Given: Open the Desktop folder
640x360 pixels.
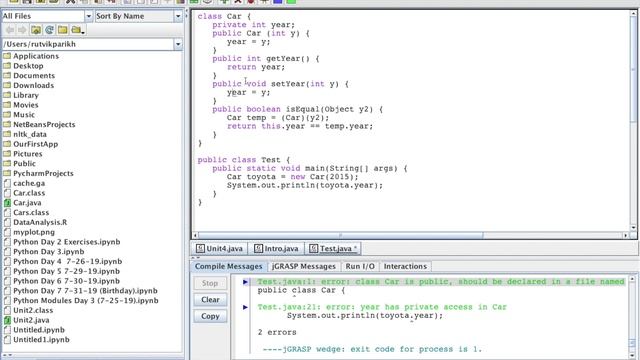Looking at the screenshot, I should [x=28, y=66].
